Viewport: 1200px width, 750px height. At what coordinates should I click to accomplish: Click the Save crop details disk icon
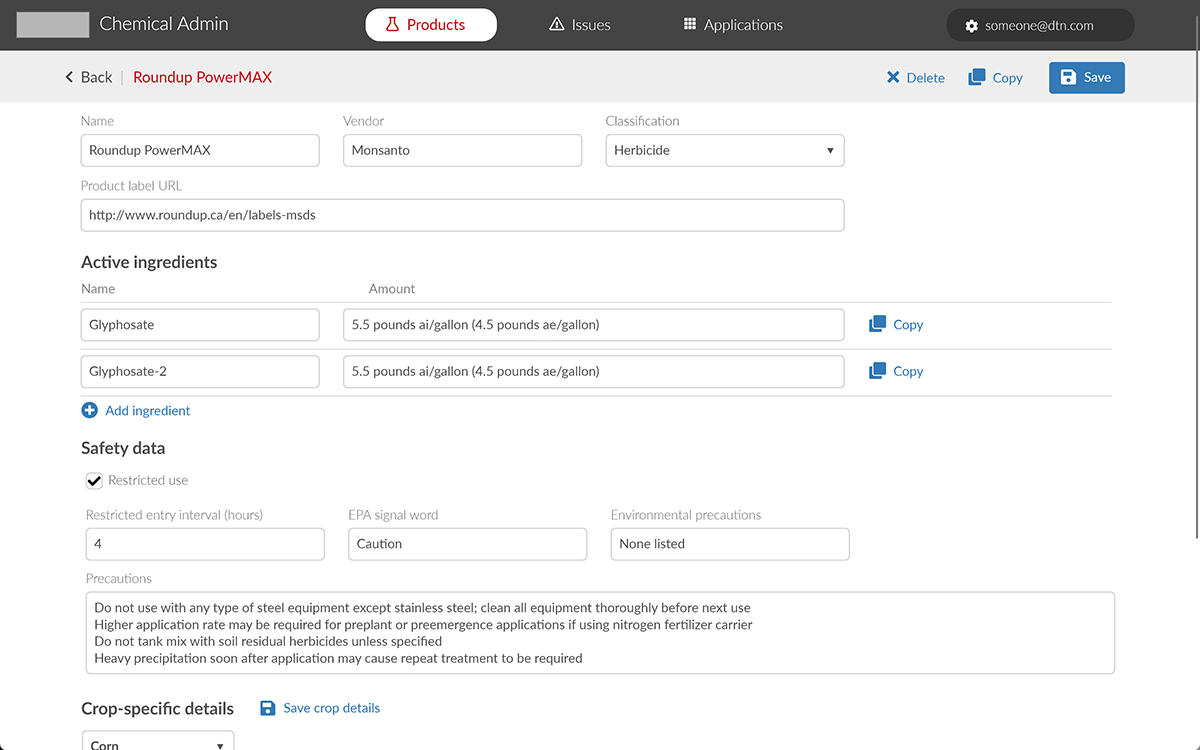pos(268,708)
